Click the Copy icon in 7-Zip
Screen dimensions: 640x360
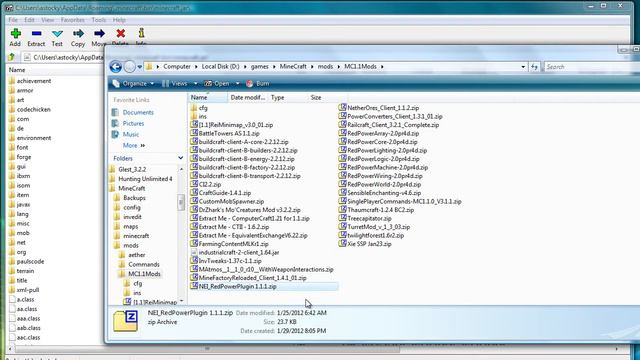tap(78, 33)
